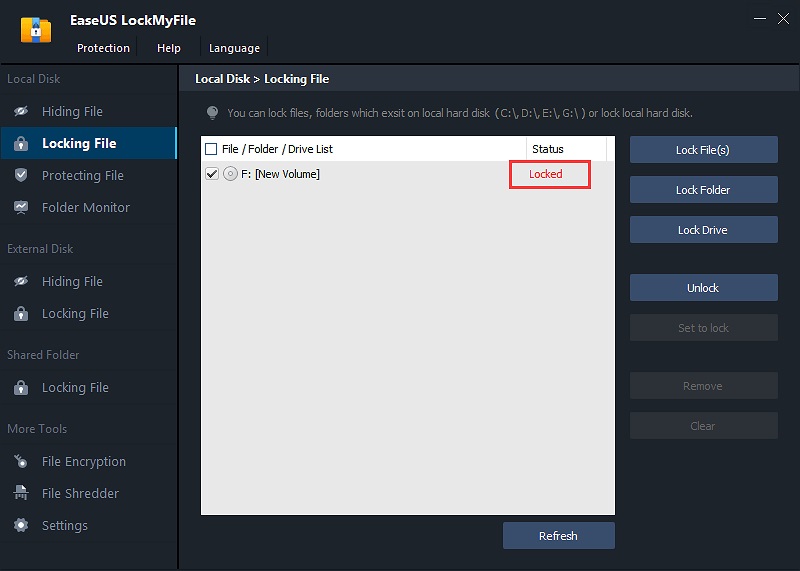
Task: Uncheck the F: [New Volume] checkbox
Action: (x=212, y=174)
